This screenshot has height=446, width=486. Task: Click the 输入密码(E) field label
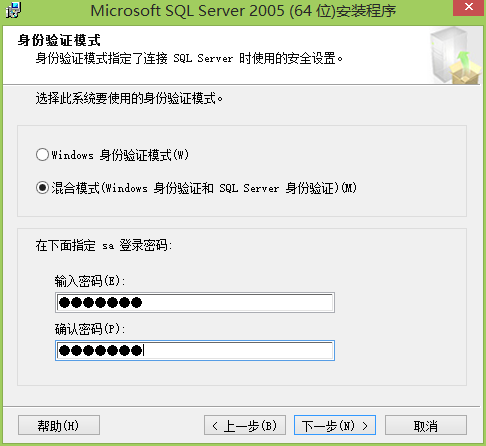click(x=90, y=281)
